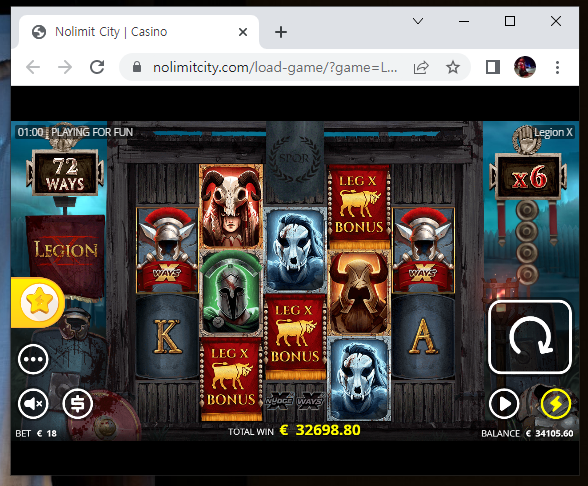Open bet settings with the dollar icon
588x486 pixels.
pyautogui.click(x=78, y=404)
